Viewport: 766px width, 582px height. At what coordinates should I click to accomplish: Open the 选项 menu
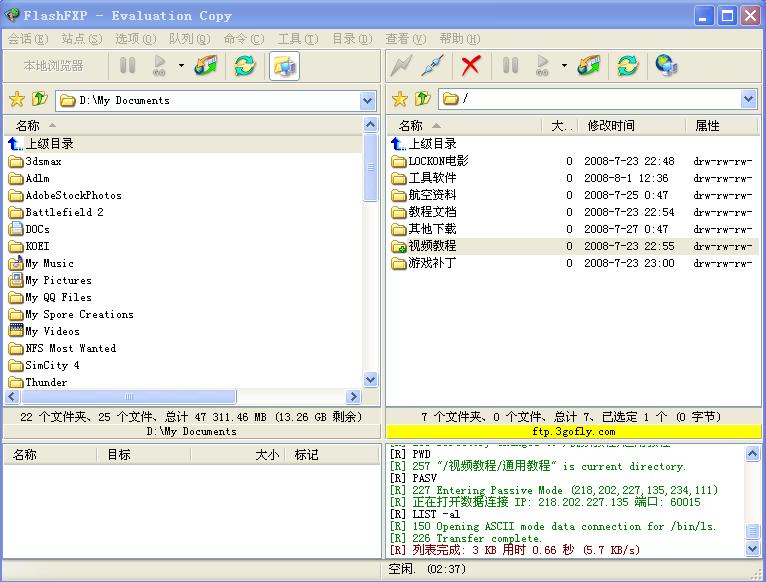click(x=135, y=39)
